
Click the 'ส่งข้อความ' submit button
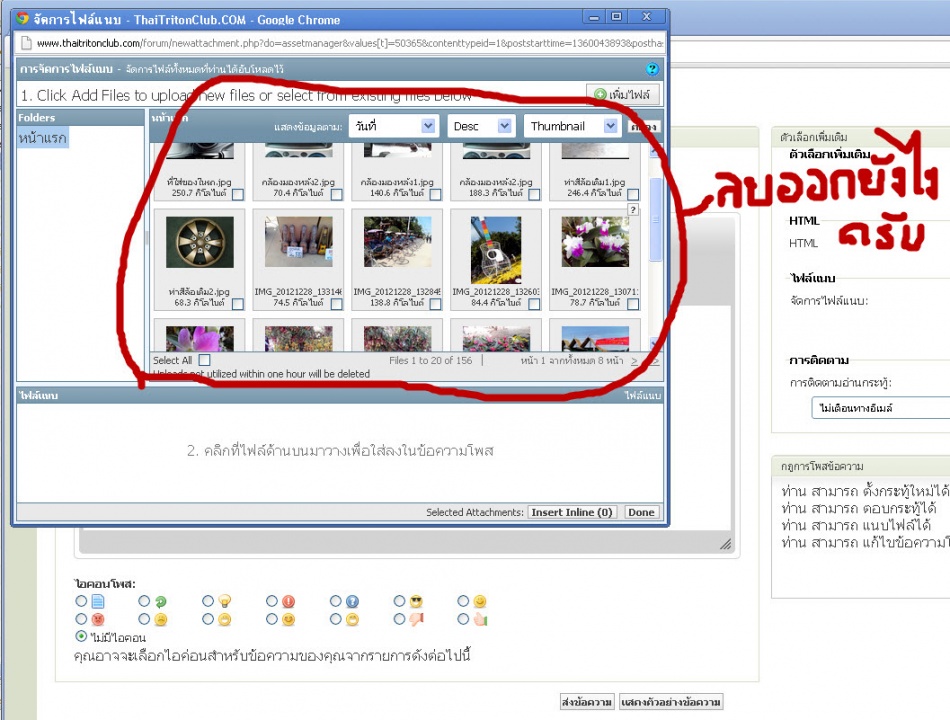click(x=586, y=702)
